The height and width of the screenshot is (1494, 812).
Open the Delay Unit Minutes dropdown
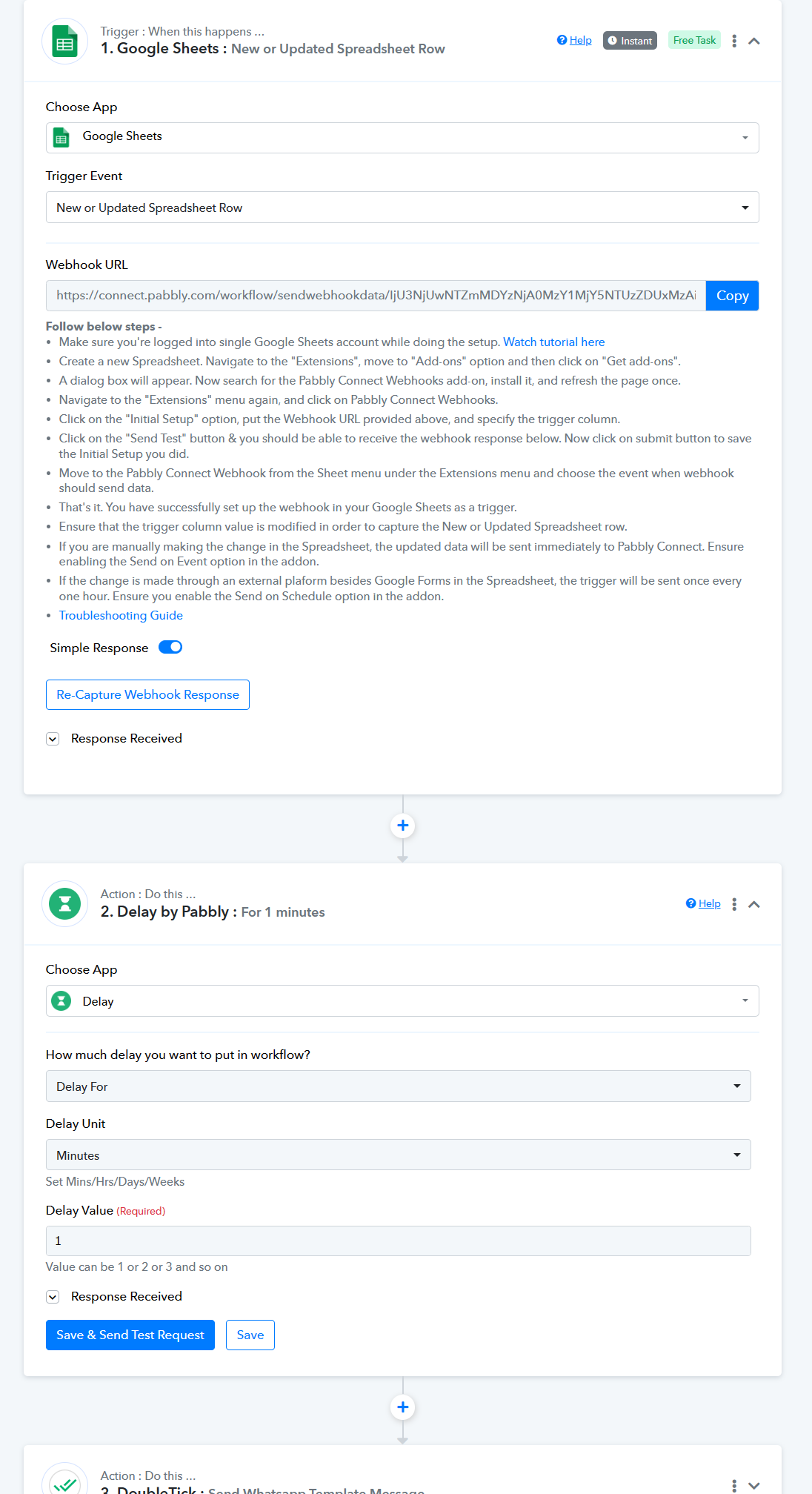coord(399,1155)
